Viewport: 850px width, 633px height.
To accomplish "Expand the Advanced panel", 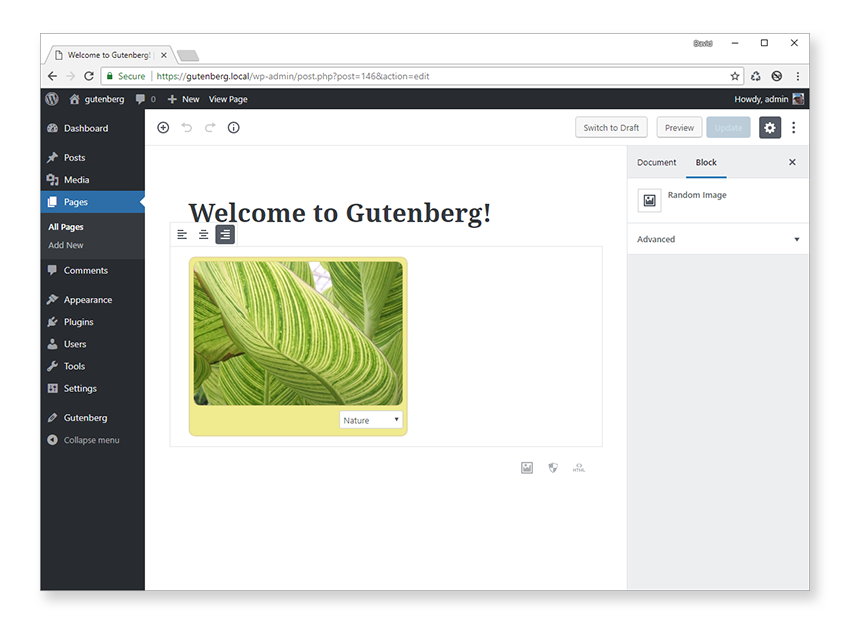I will [718, 240].
